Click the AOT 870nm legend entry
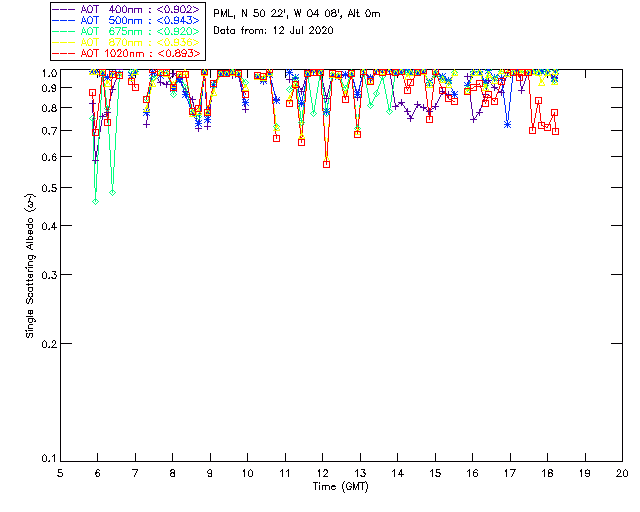The height and width of the screenshot is (512, 640). coord(127,42)
